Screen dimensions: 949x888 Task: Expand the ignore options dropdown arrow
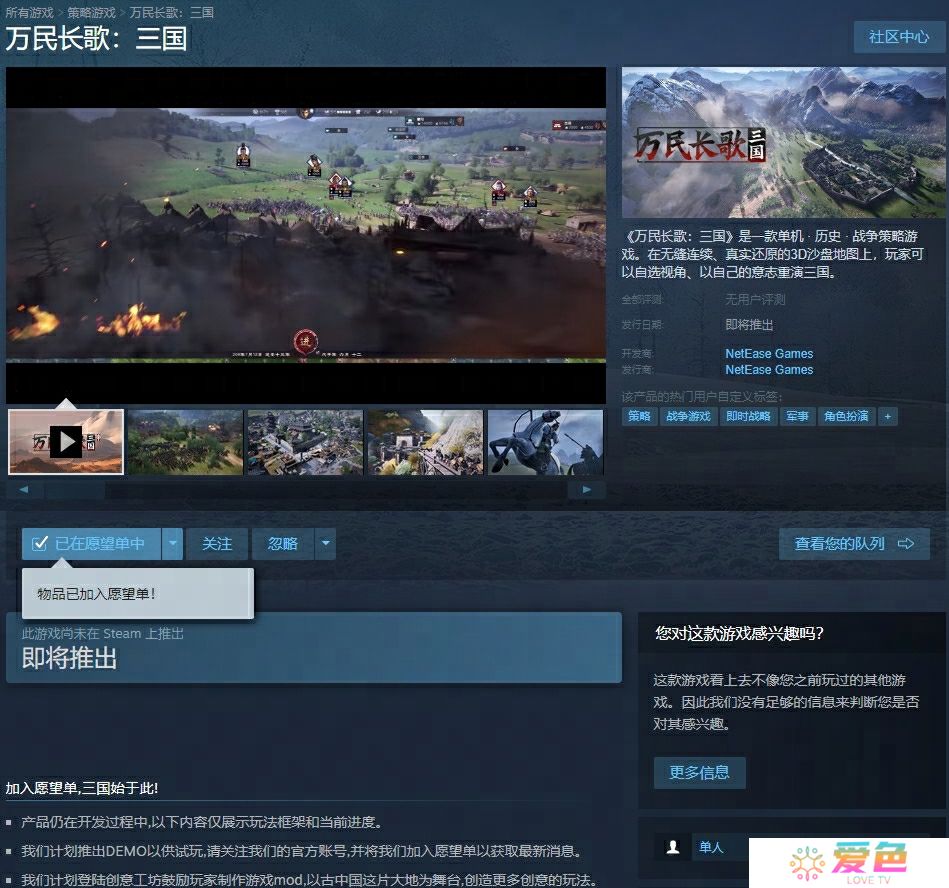(x=326, y=544)
